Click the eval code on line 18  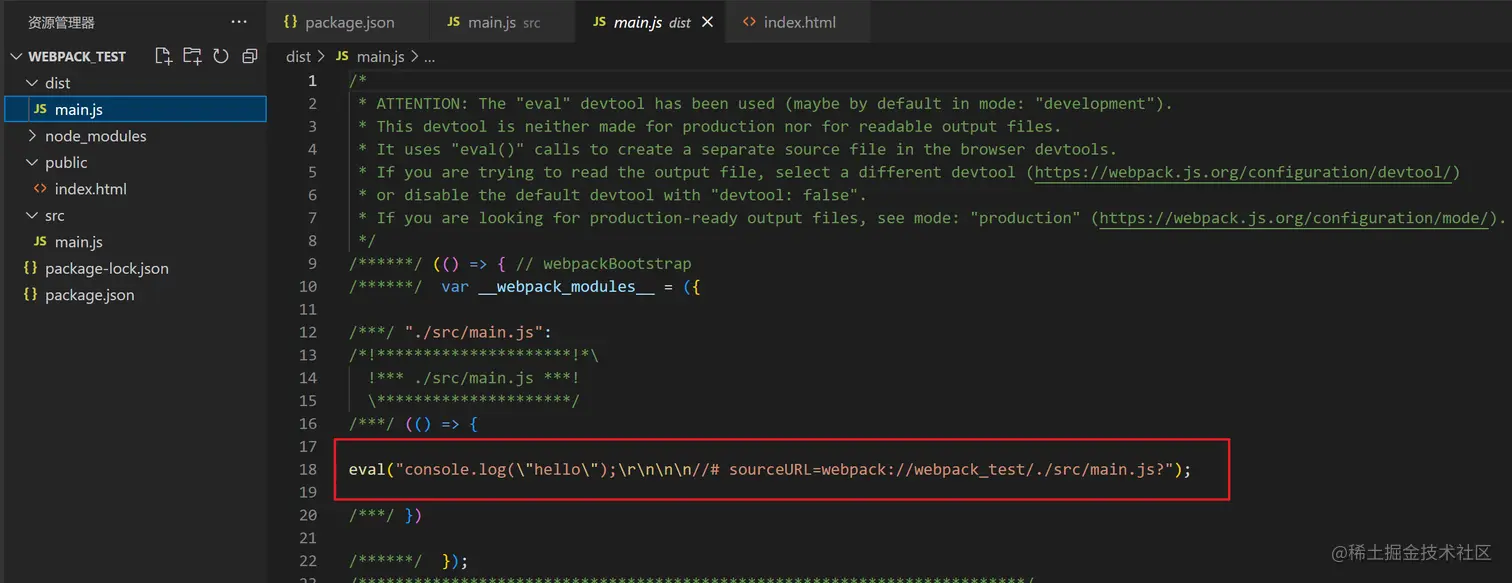(x=770, y=469)
